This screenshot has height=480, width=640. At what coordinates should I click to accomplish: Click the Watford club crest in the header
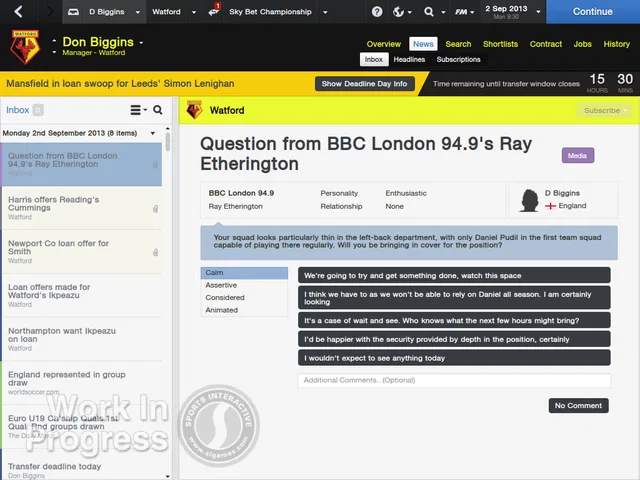[x=25, y=47]
